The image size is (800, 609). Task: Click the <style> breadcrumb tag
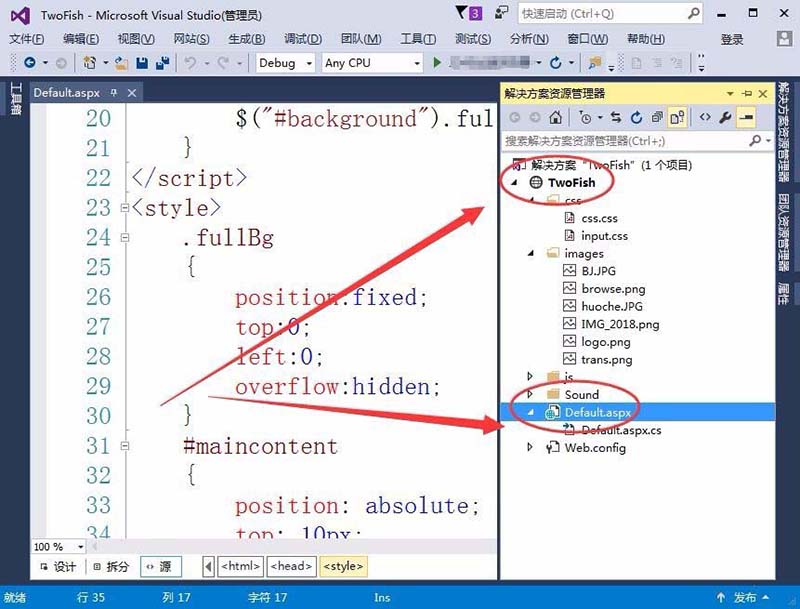coord(343,566)
